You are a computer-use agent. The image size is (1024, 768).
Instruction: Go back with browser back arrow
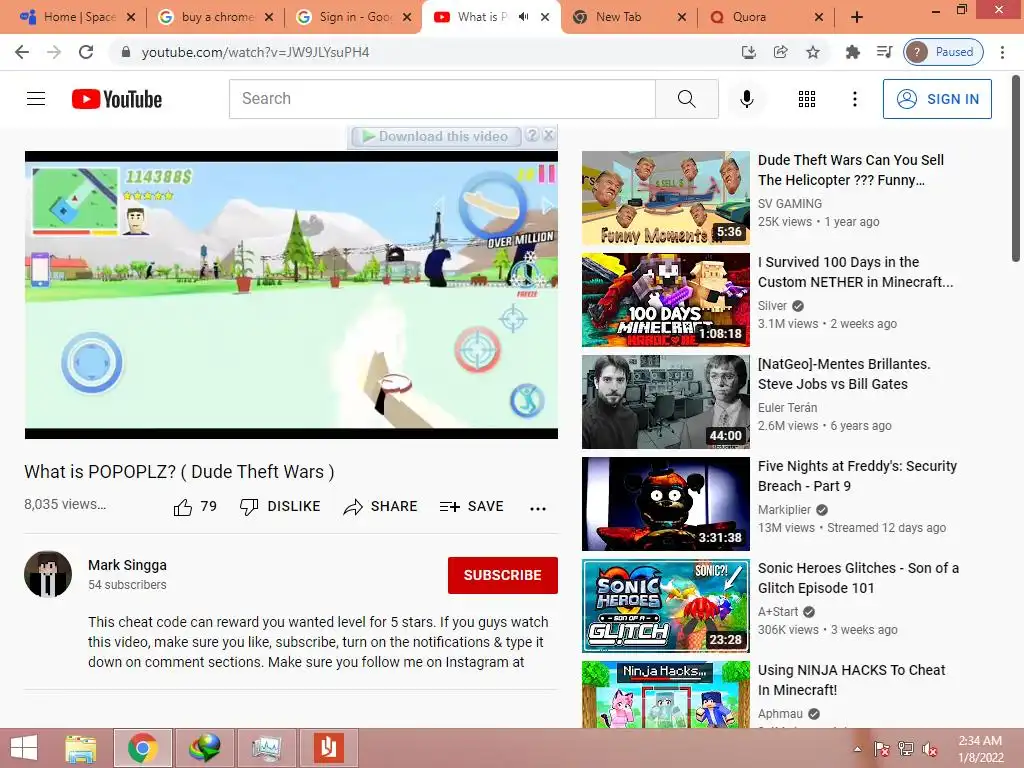point(22,52)
